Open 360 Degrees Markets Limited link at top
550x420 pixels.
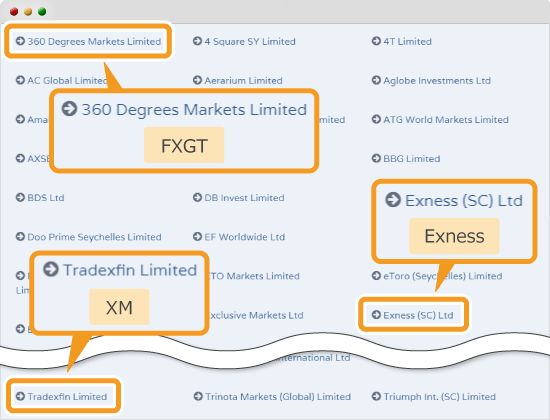pyautogui.click(x=94, y=41)
